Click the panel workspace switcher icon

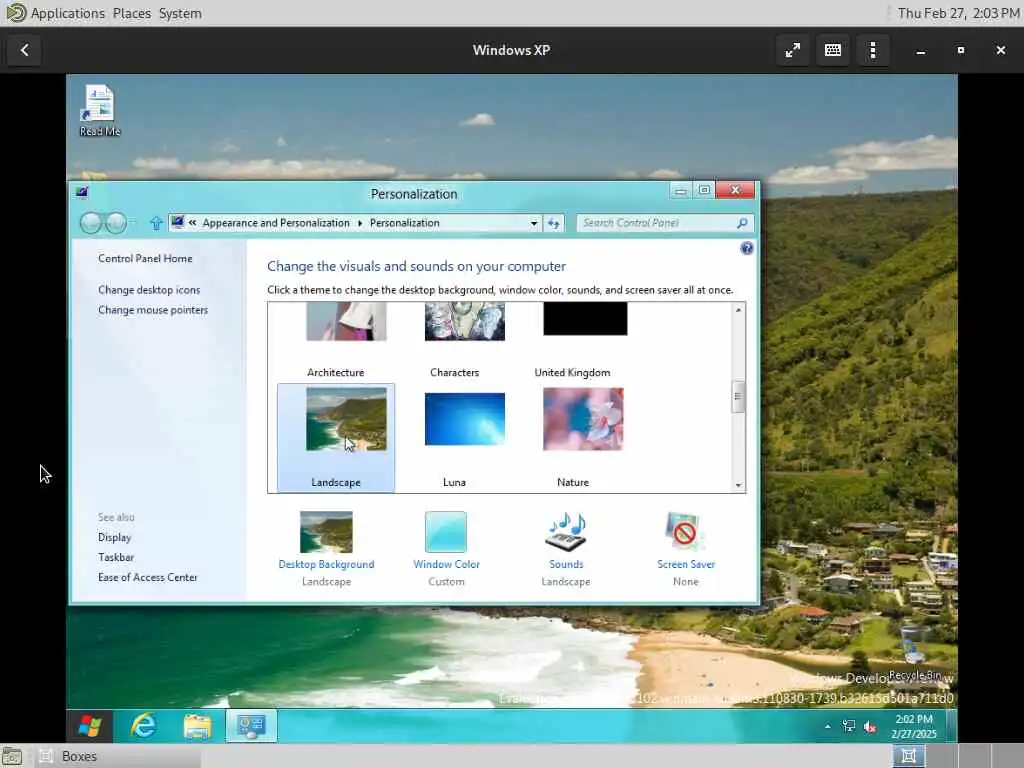coord(908,756)
